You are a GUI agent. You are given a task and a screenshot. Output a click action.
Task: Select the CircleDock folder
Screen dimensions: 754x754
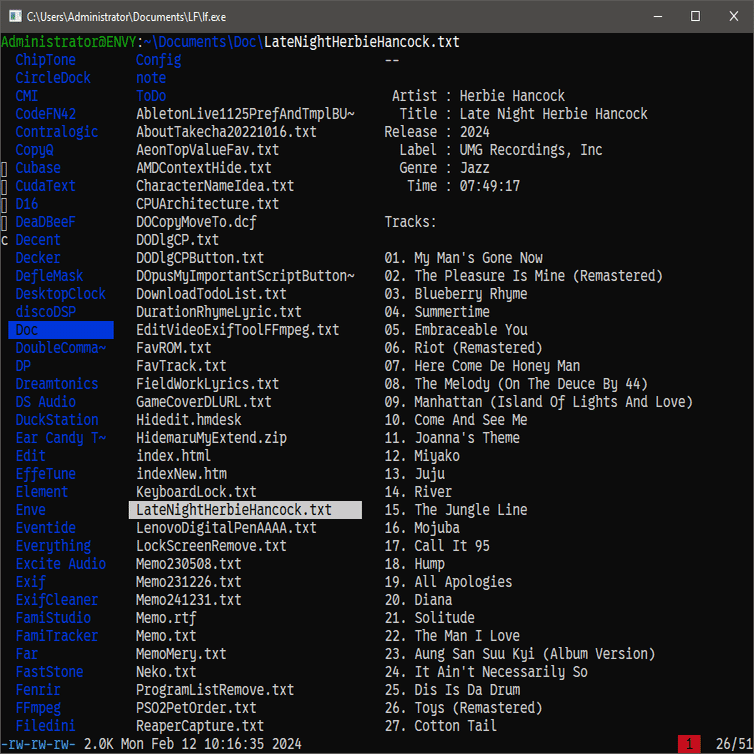pos(53,78)
